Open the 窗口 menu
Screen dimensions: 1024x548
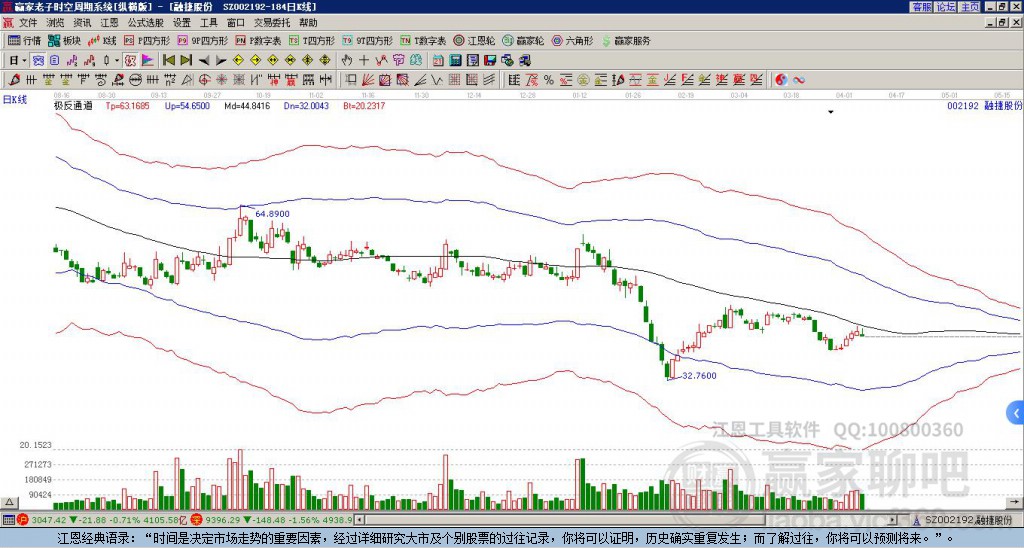236,23
